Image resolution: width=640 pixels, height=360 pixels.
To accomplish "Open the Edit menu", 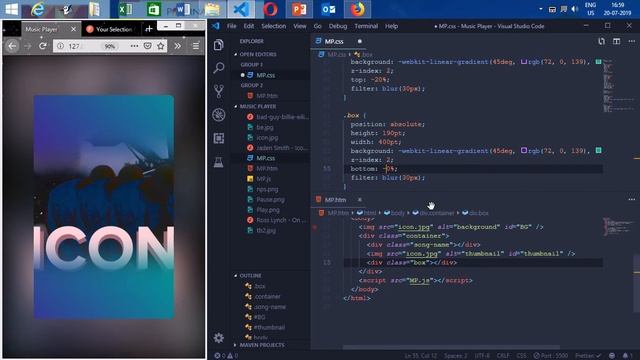I will point(249,26).
